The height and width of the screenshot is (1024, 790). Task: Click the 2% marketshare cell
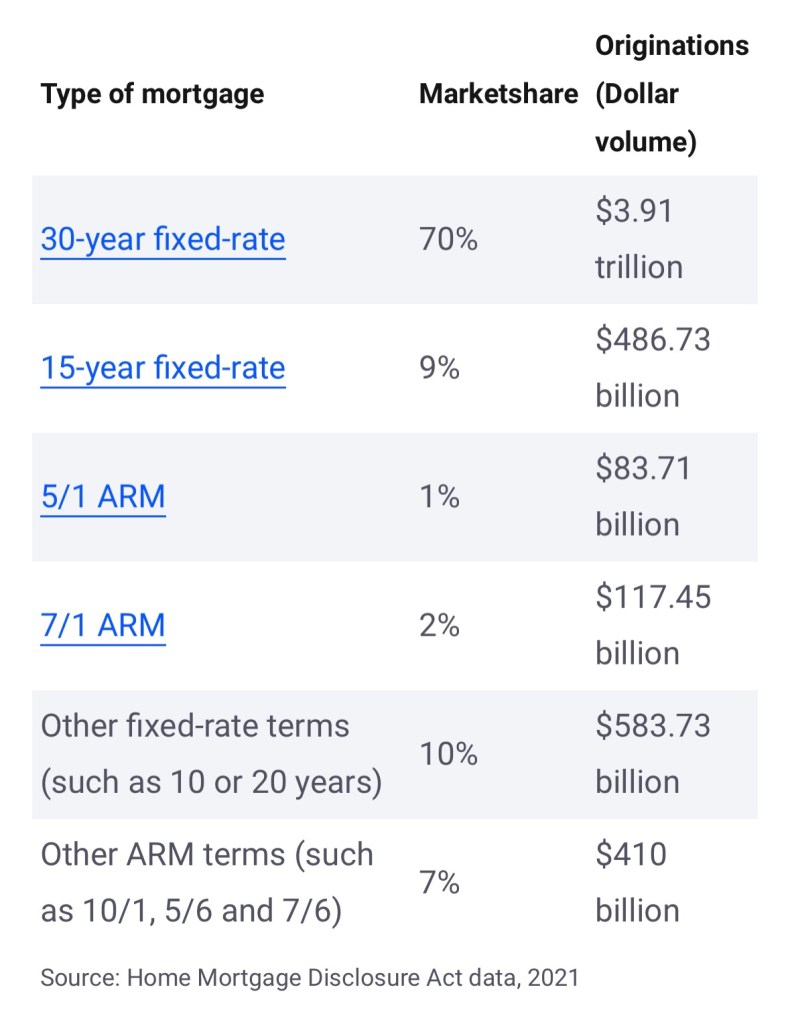[439, 626]
